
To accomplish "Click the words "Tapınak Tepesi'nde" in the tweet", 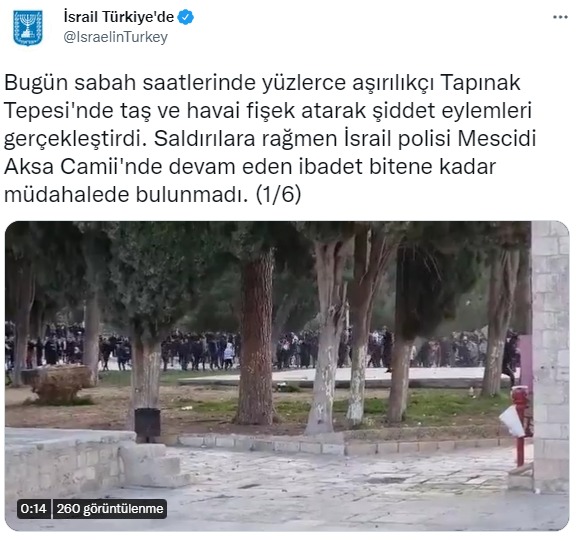I will coord(262,97).
